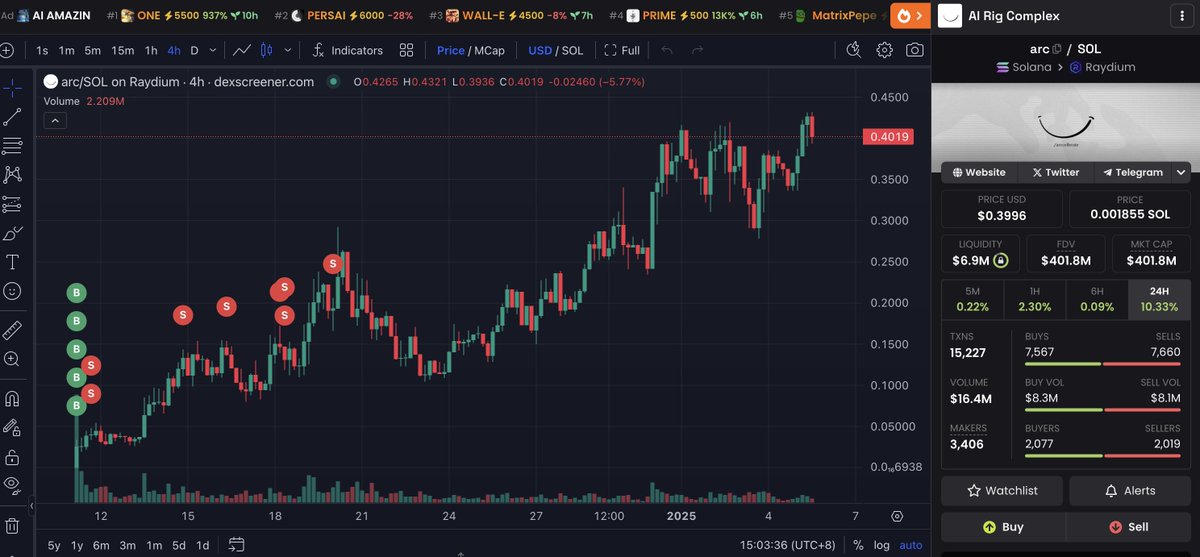Select the 15m timeframe
1200x557 pixels.
122,50
